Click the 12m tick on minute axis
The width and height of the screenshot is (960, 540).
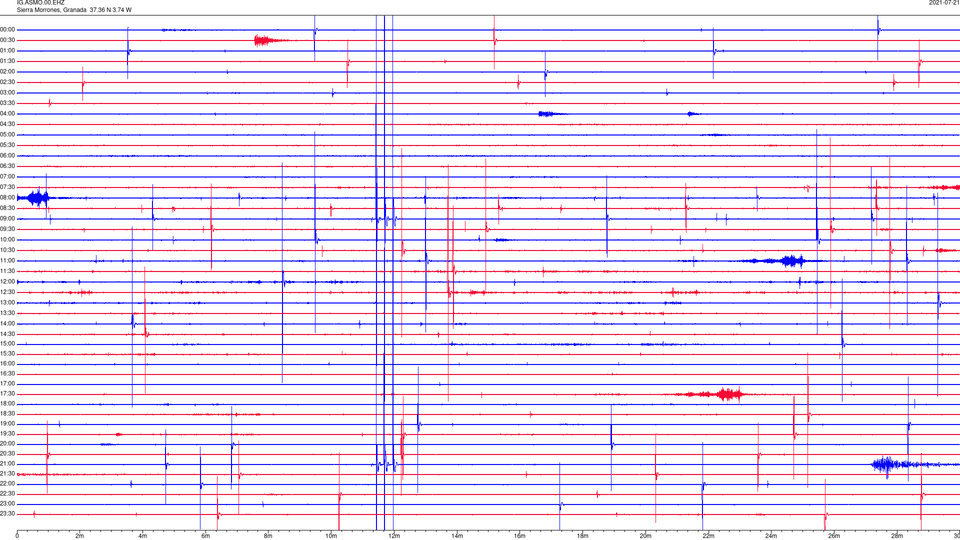coord(394,536)
